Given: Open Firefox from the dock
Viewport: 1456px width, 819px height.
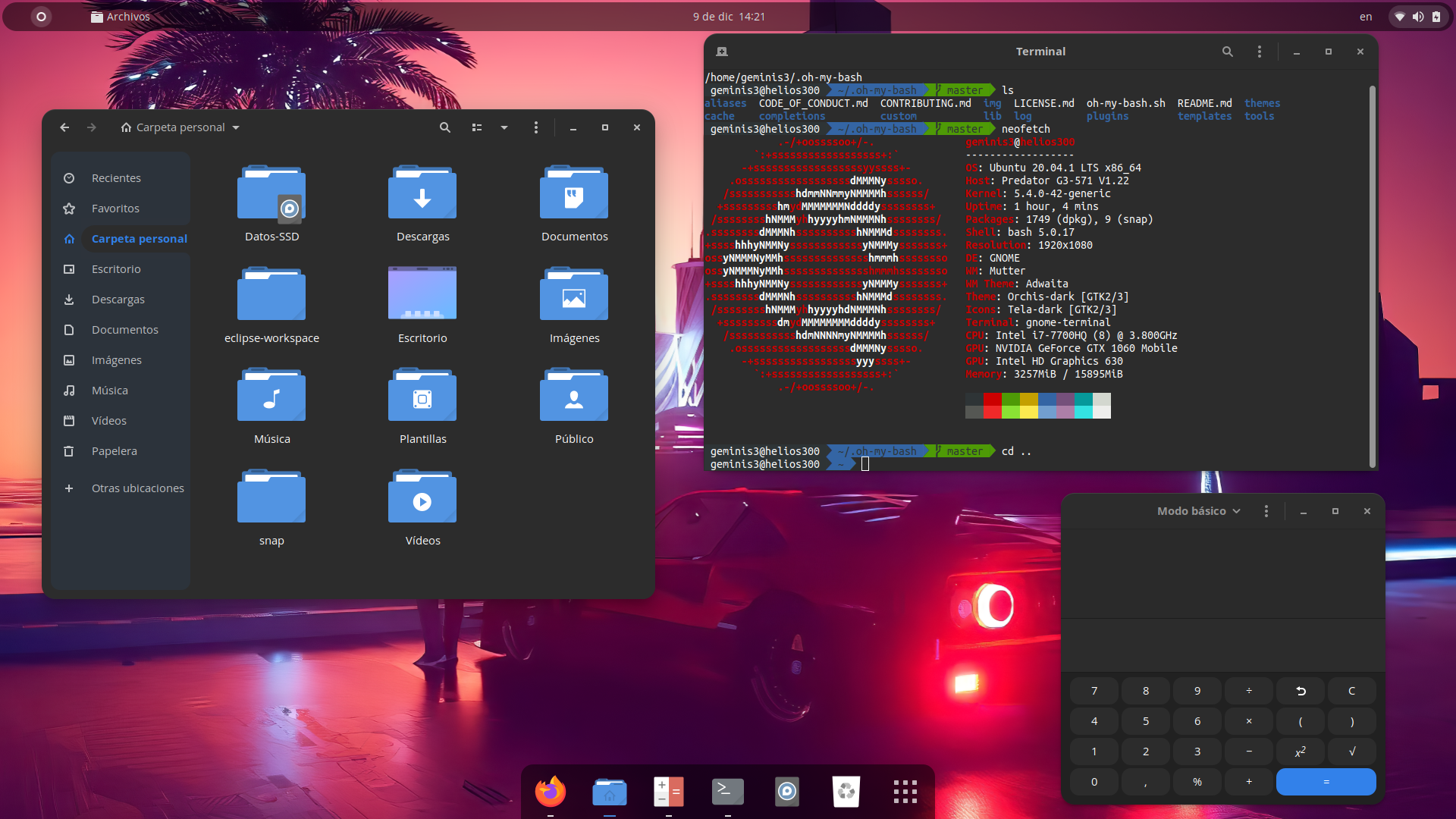Looking at the screenshot, I should point(551,792).
